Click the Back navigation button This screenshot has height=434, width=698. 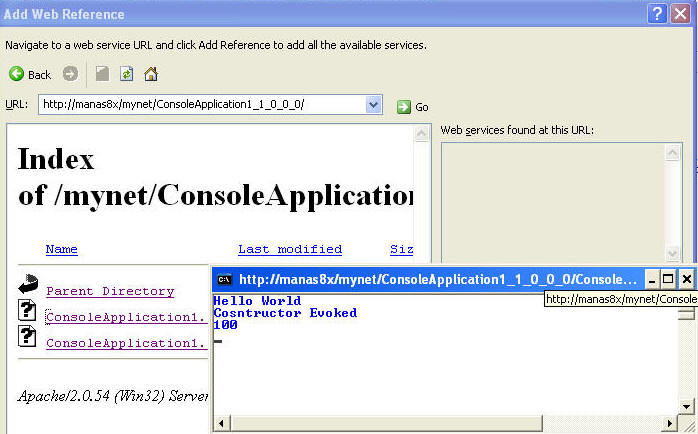[30, 74]
